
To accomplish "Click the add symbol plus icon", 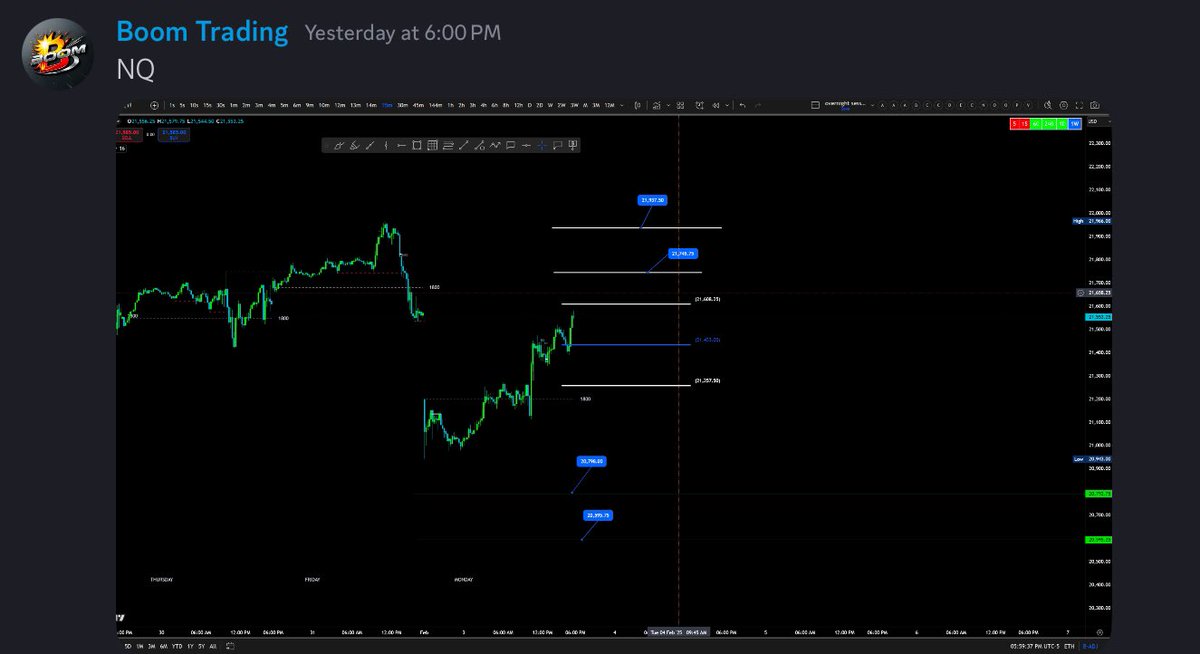I will (x=154, y=104).
